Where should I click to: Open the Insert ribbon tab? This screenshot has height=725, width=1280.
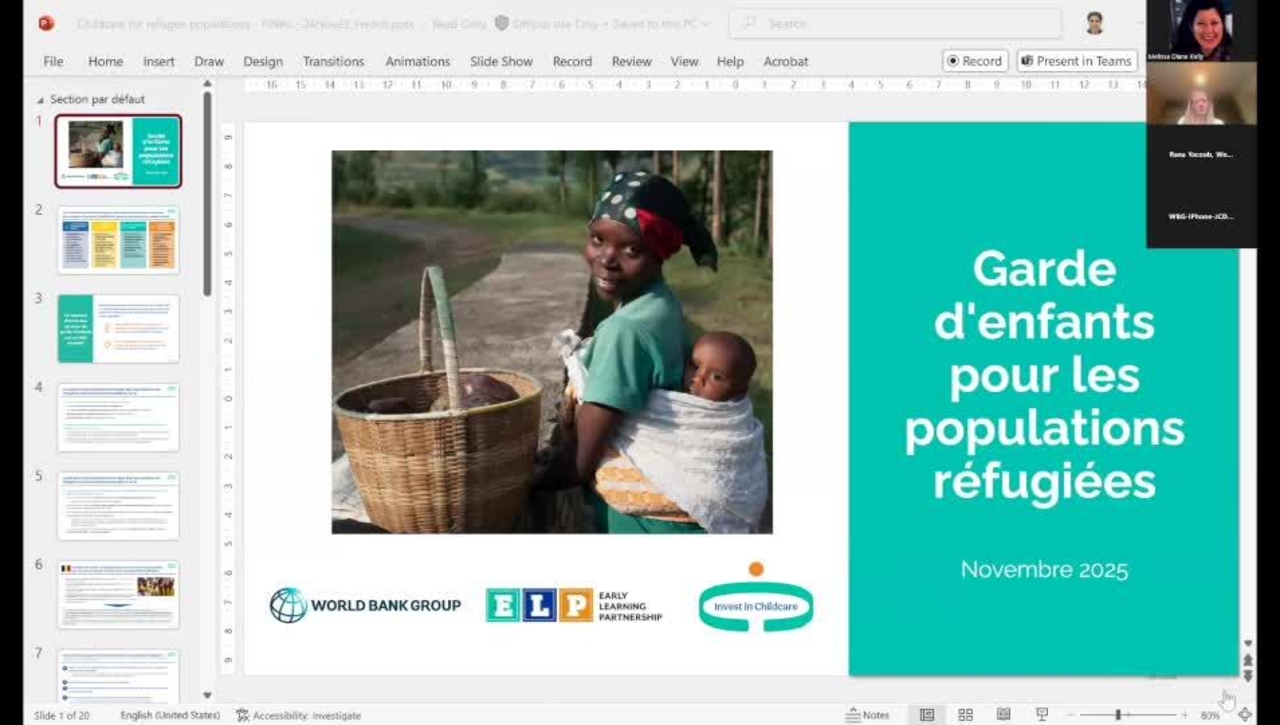(159, 61)
